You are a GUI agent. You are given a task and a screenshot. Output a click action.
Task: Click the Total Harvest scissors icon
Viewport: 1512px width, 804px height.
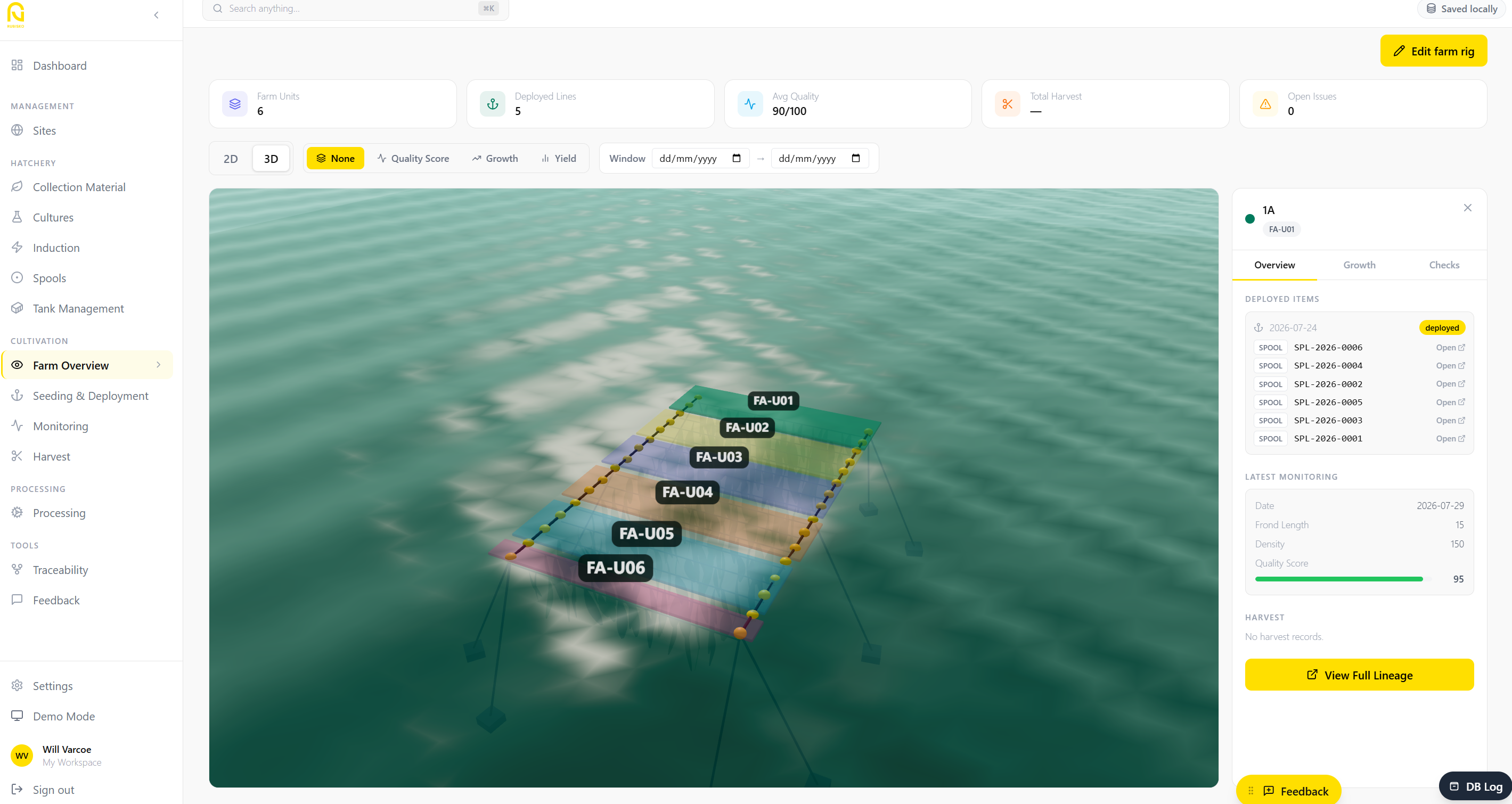(1008, 104)
